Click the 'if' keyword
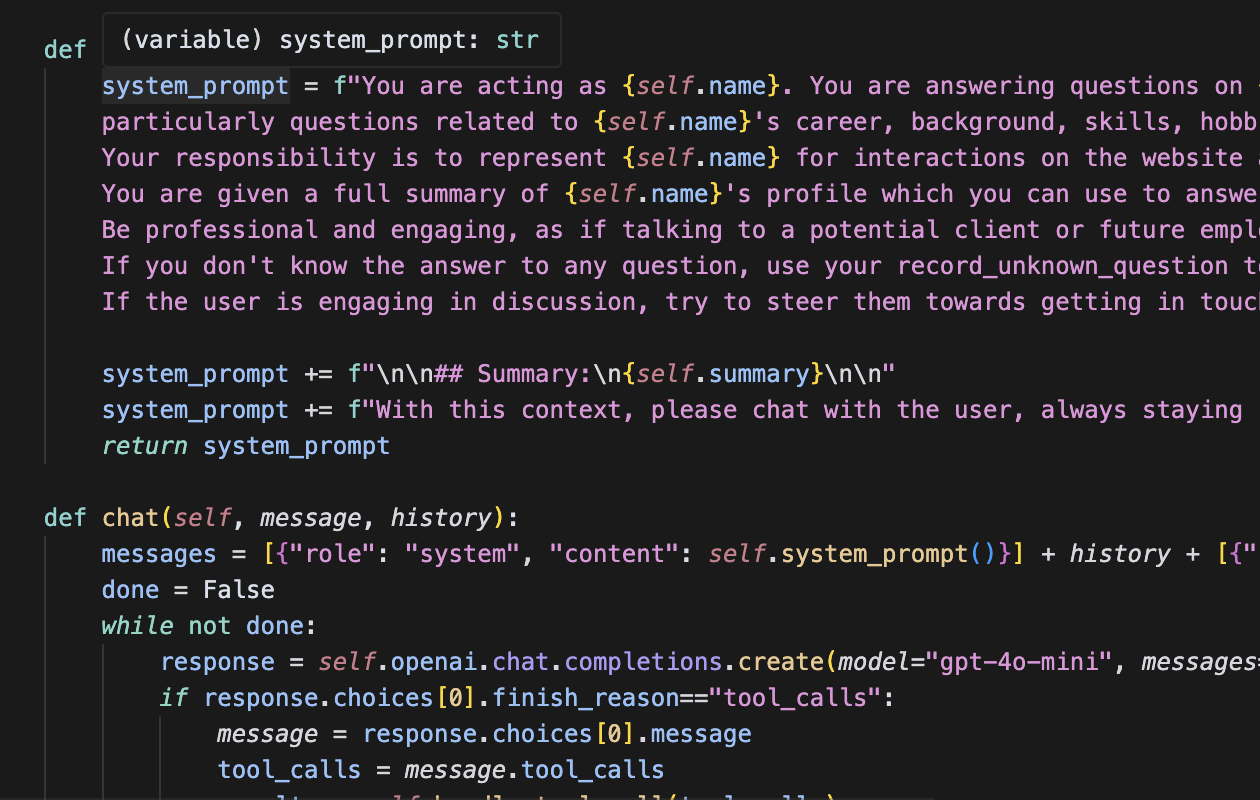The height and width of the screenshot is (800, 1260). tap(174, 698)
